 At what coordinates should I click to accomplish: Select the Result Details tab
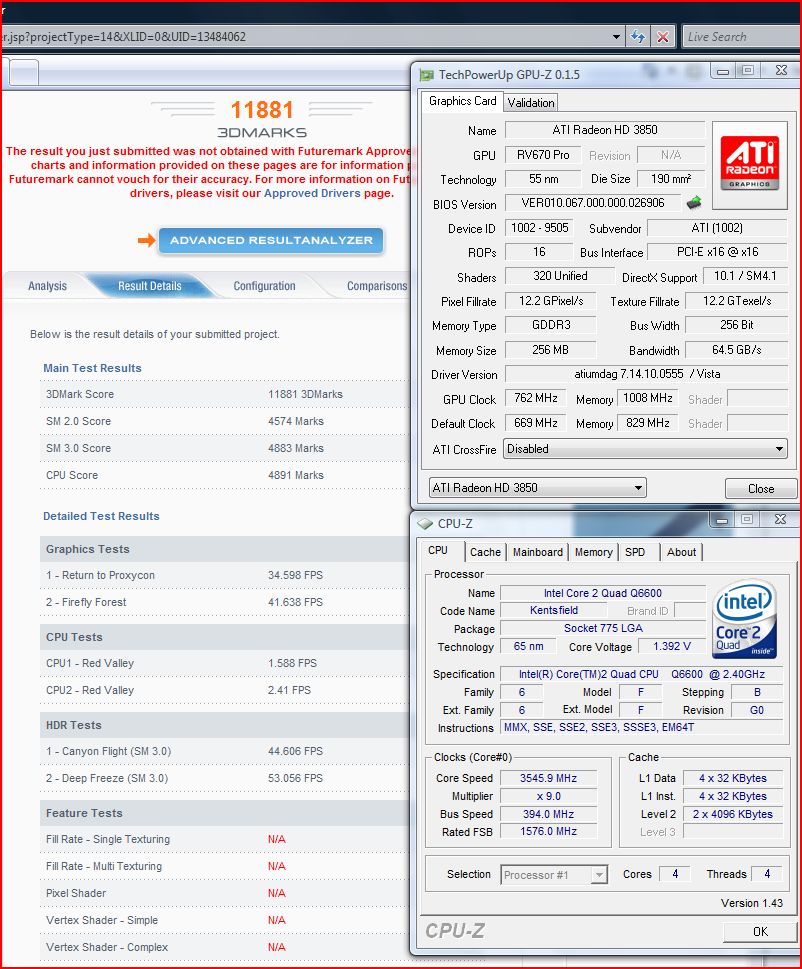[x=150, y=286]
